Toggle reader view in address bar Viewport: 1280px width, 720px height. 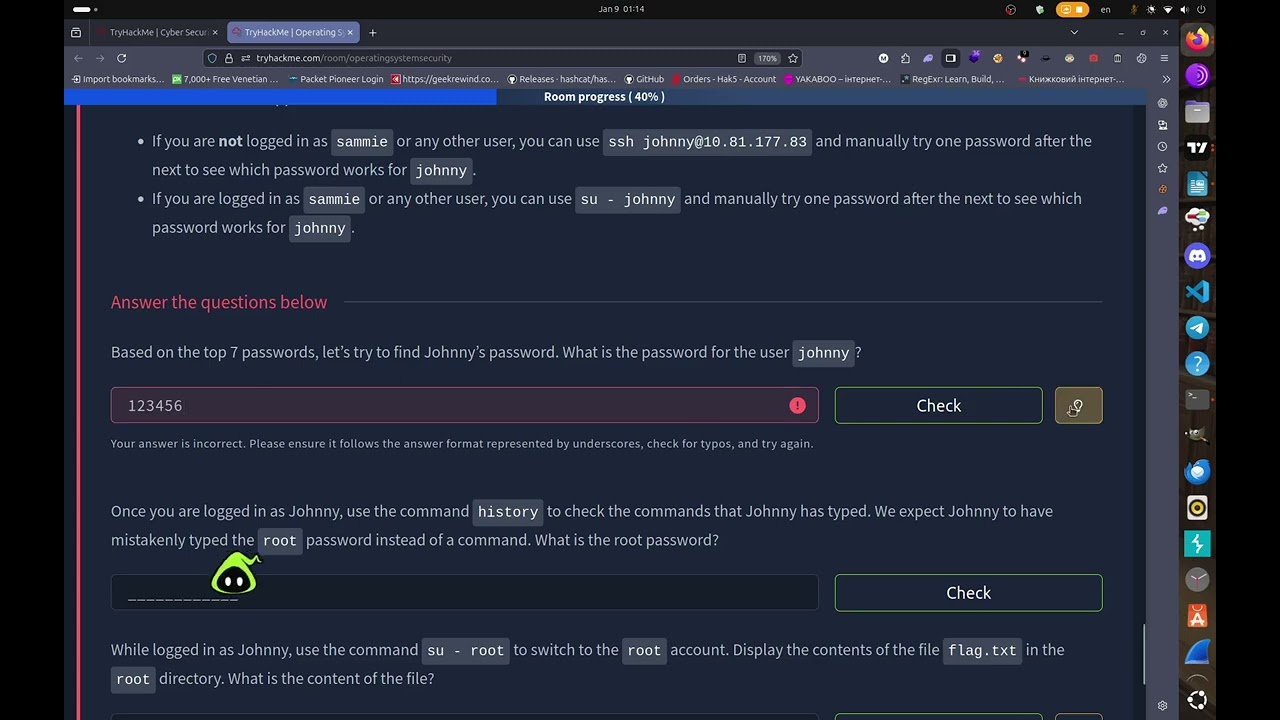pos(741,58)
